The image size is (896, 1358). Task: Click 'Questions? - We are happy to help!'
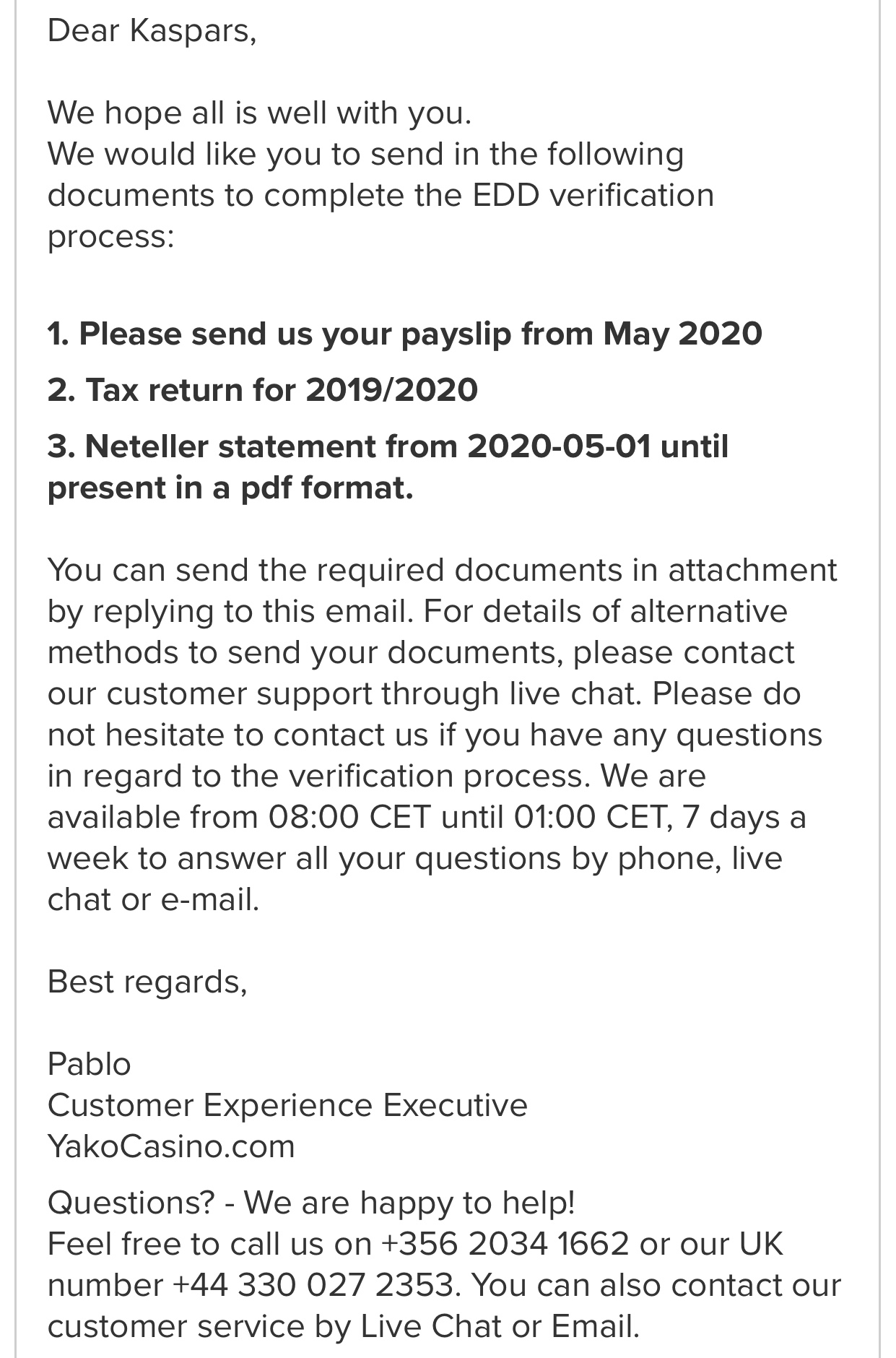(x=311, y=1203)
